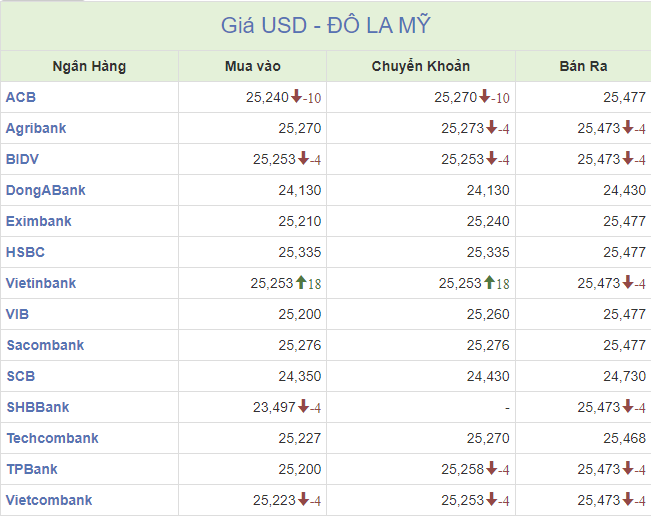Screen dimensions: 651x516
Task: Open the BIDV bank link
Action: pyautogui.click(x=22, y=159)
